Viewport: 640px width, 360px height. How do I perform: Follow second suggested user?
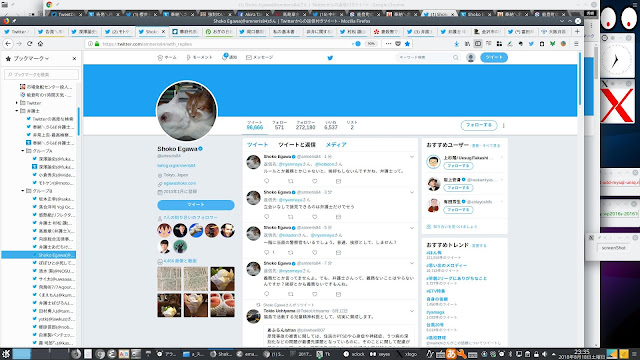click(x=458, y=188)
